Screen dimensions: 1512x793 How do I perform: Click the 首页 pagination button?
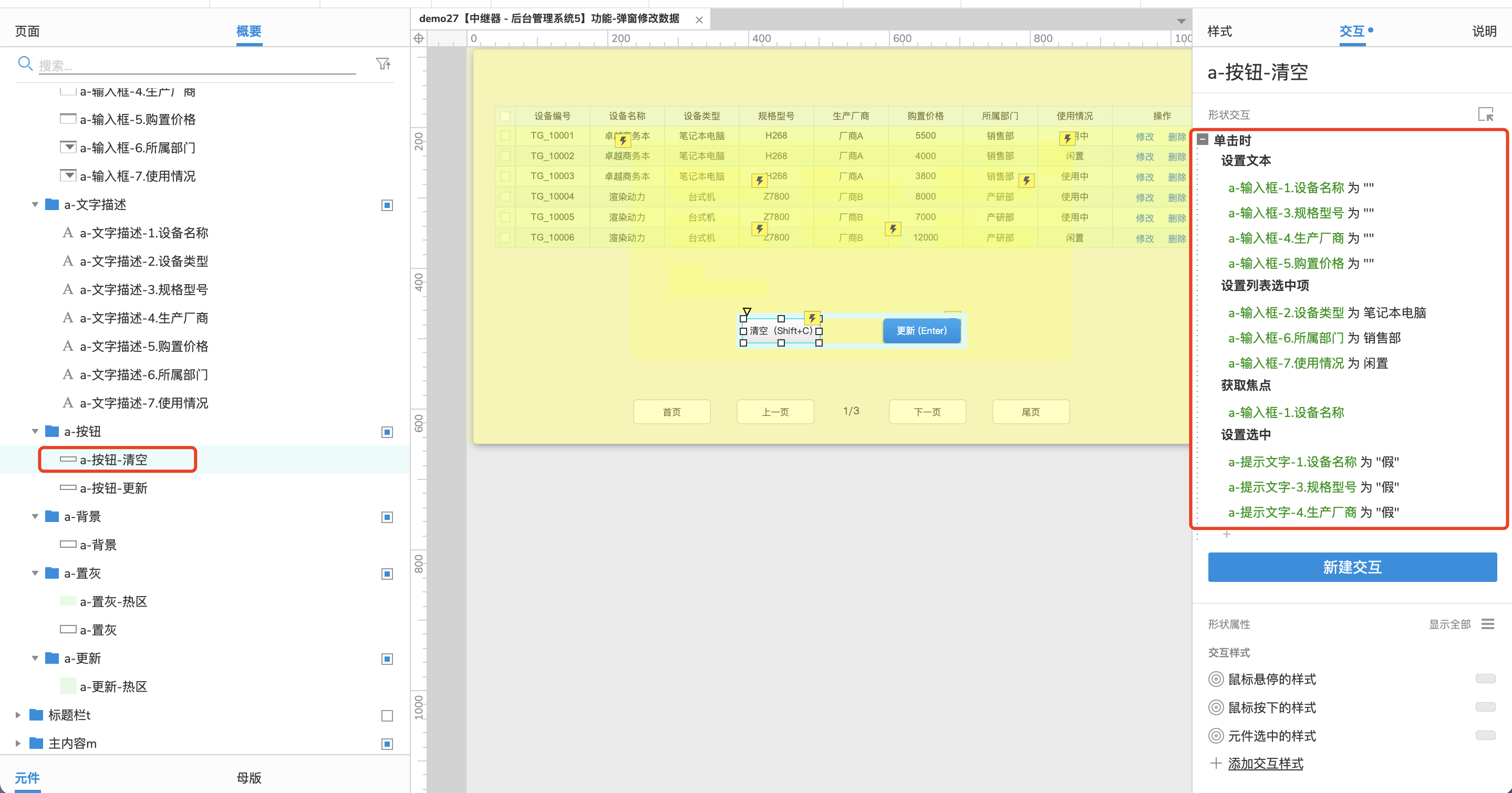click(671, 412)
